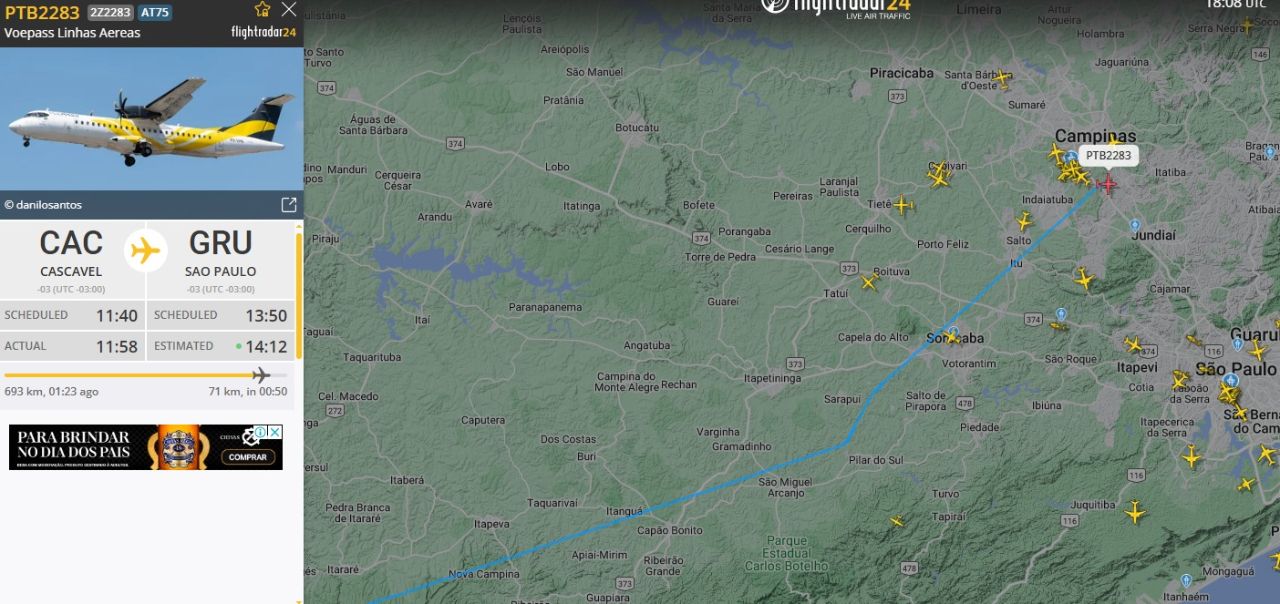The height and width of the screenshot is (604, 1280).
Task: Click the yellow aircraft near Juquitiba
Action: coord(1135,512)
